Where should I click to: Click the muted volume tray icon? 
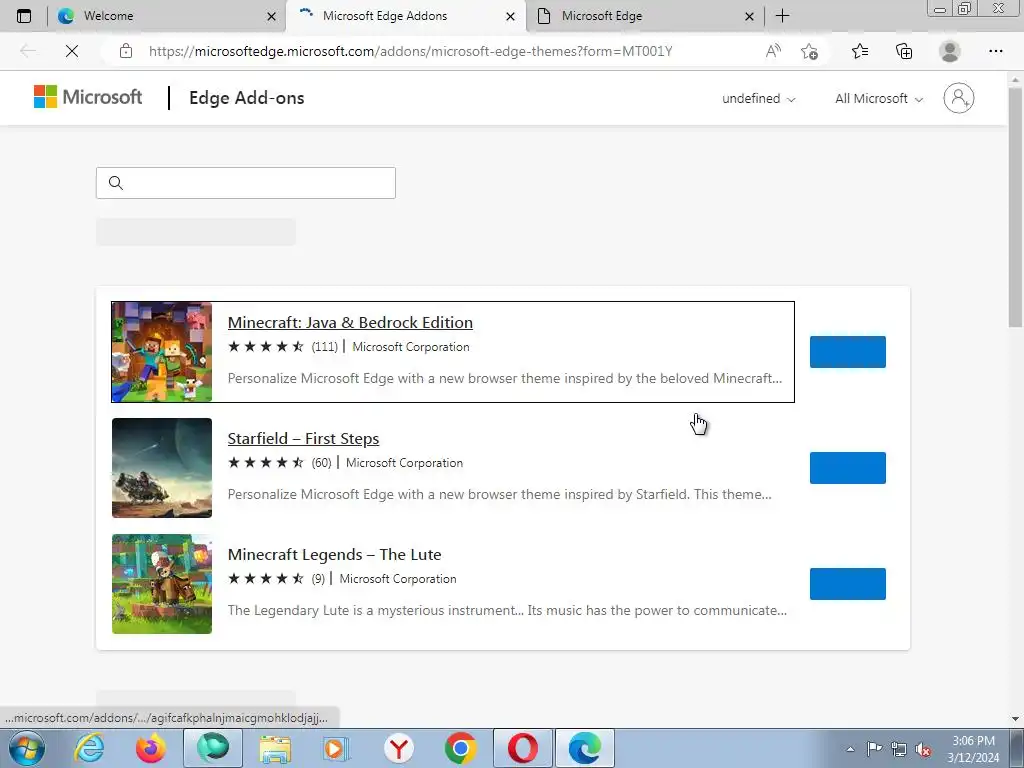pyautogui.click(x=923, y=749)
